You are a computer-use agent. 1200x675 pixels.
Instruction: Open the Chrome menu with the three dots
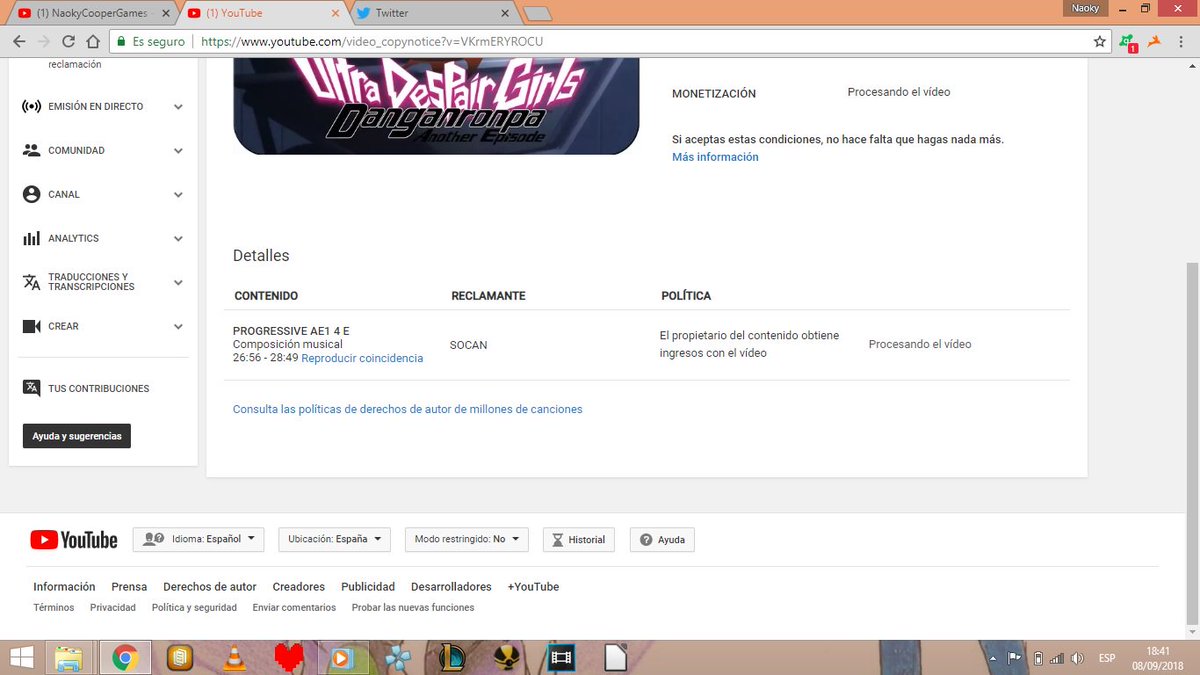click(1183, 42)
